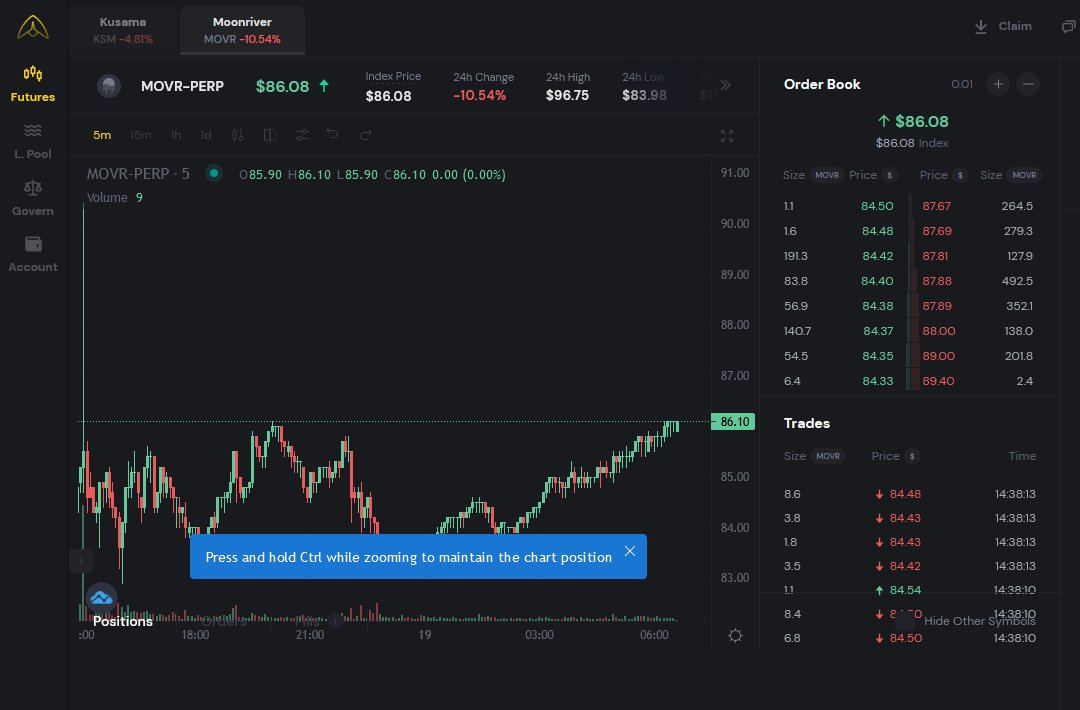Click the 86.10 current price label

[x=733, y=421]
